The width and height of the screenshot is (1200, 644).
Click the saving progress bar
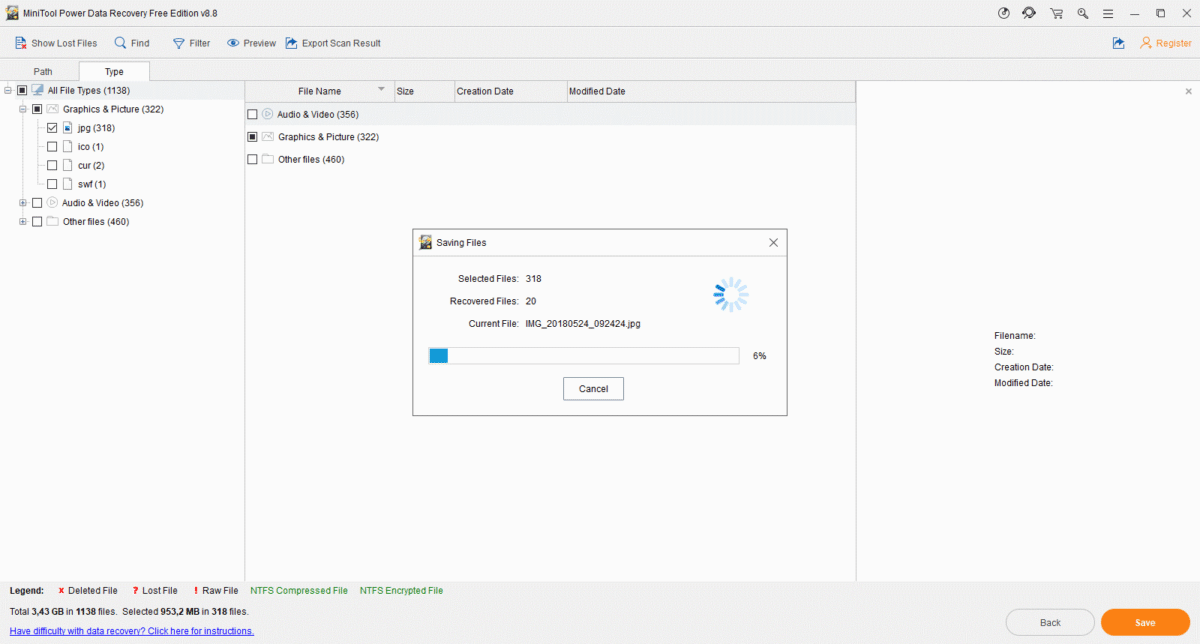(583, 356)
